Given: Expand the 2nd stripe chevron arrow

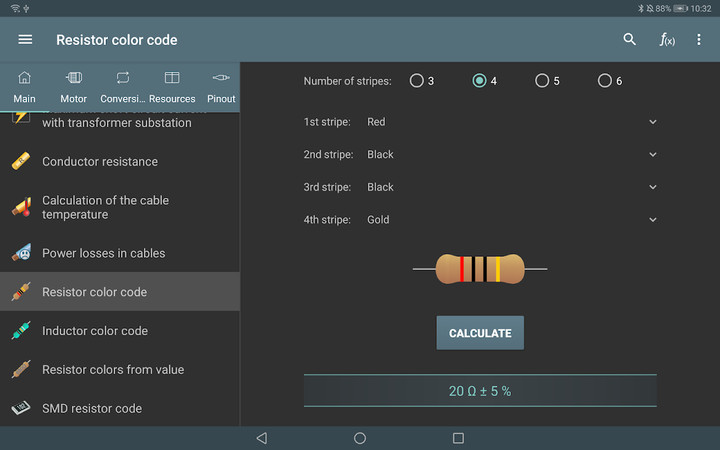Looking at the screenshot, I should [652, 155].
